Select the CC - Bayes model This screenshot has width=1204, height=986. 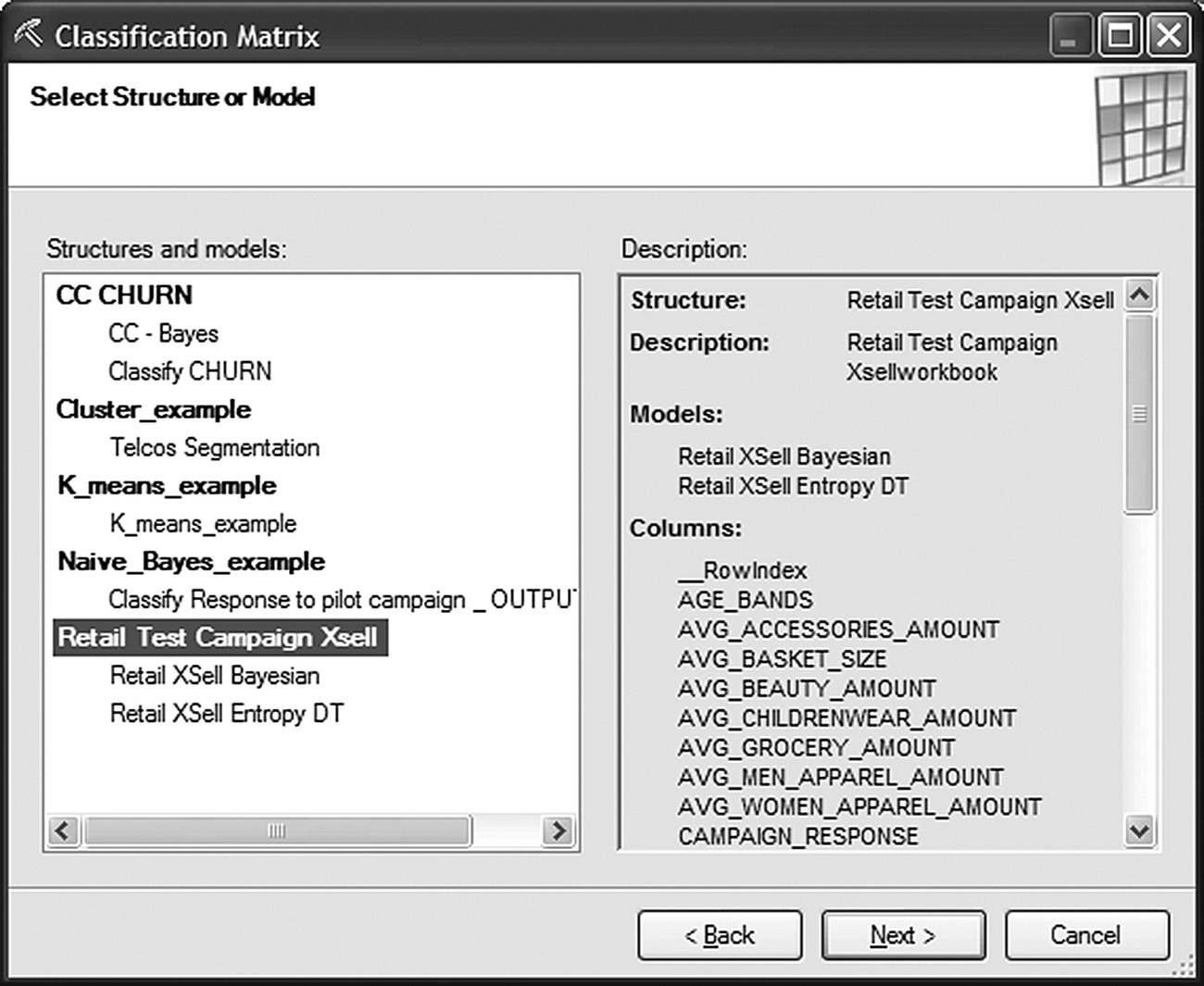(x=164, y=333)
